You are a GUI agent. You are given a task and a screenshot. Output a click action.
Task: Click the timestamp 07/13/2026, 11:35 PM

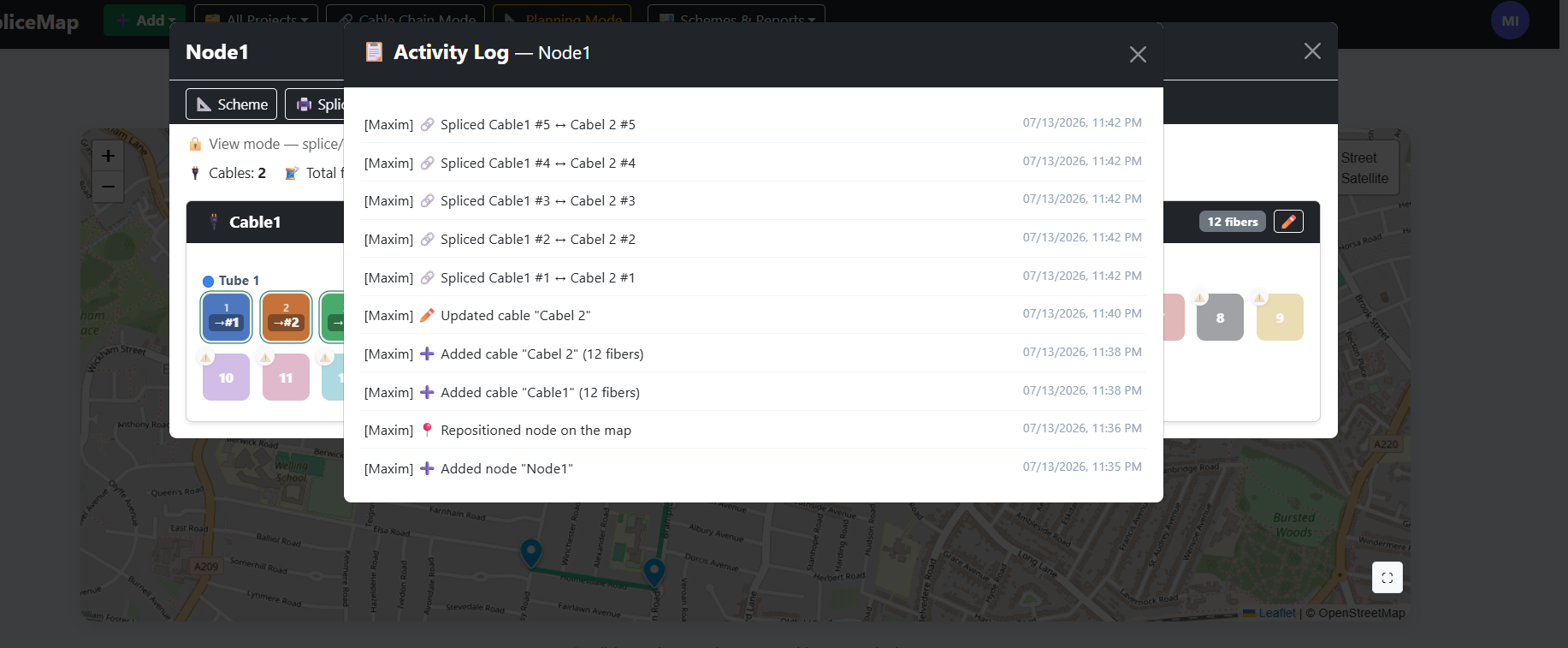click(x=1082, y=467)
